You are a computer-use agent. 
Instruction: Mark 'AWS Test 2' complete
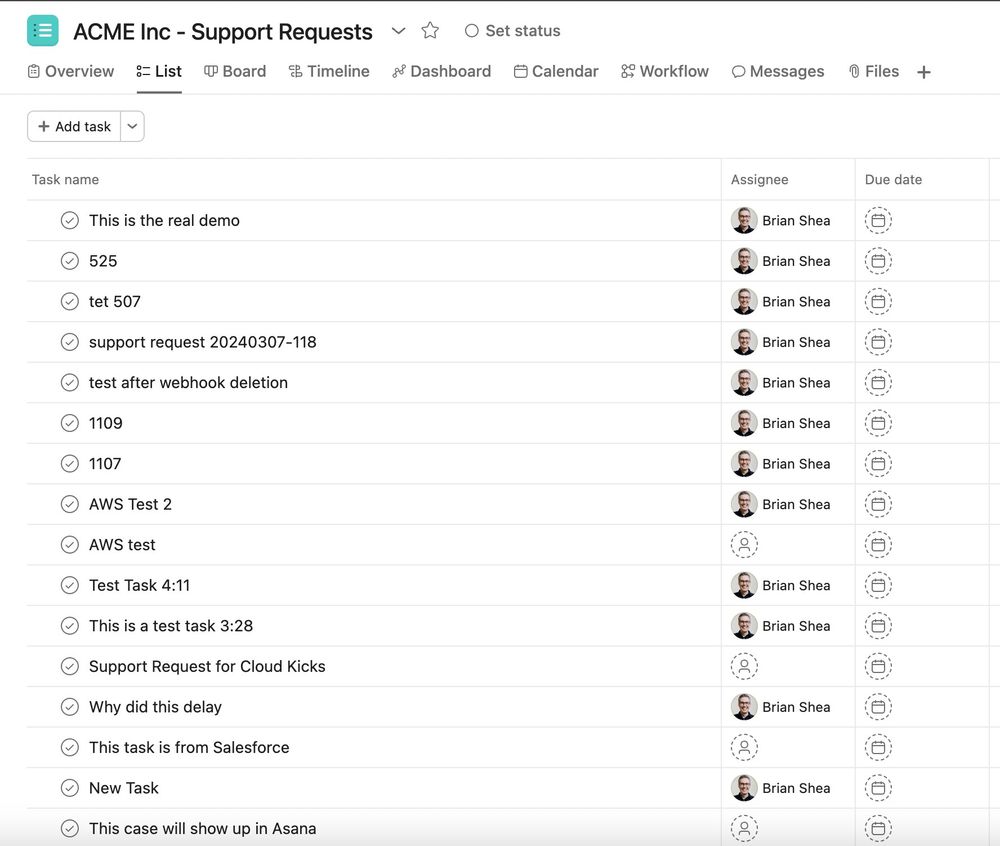tap(70, 504)
